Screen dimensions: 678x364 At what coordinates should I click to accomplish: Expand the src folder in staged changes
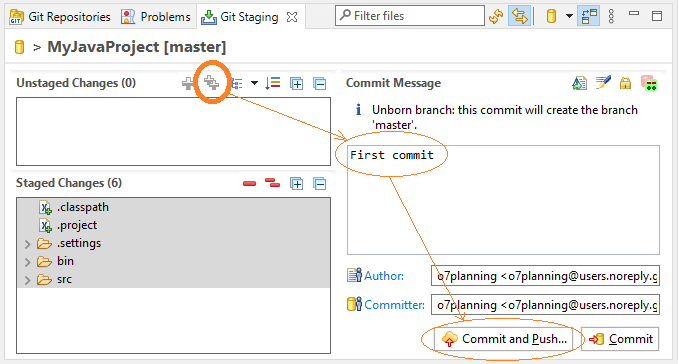pos(27,280)
